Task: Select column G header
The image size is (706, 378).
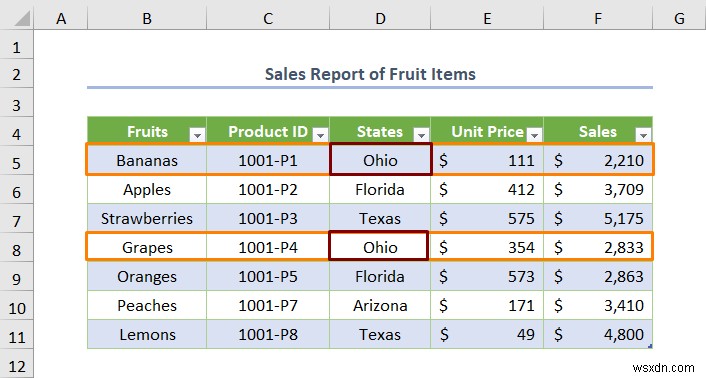Action: 679,18
